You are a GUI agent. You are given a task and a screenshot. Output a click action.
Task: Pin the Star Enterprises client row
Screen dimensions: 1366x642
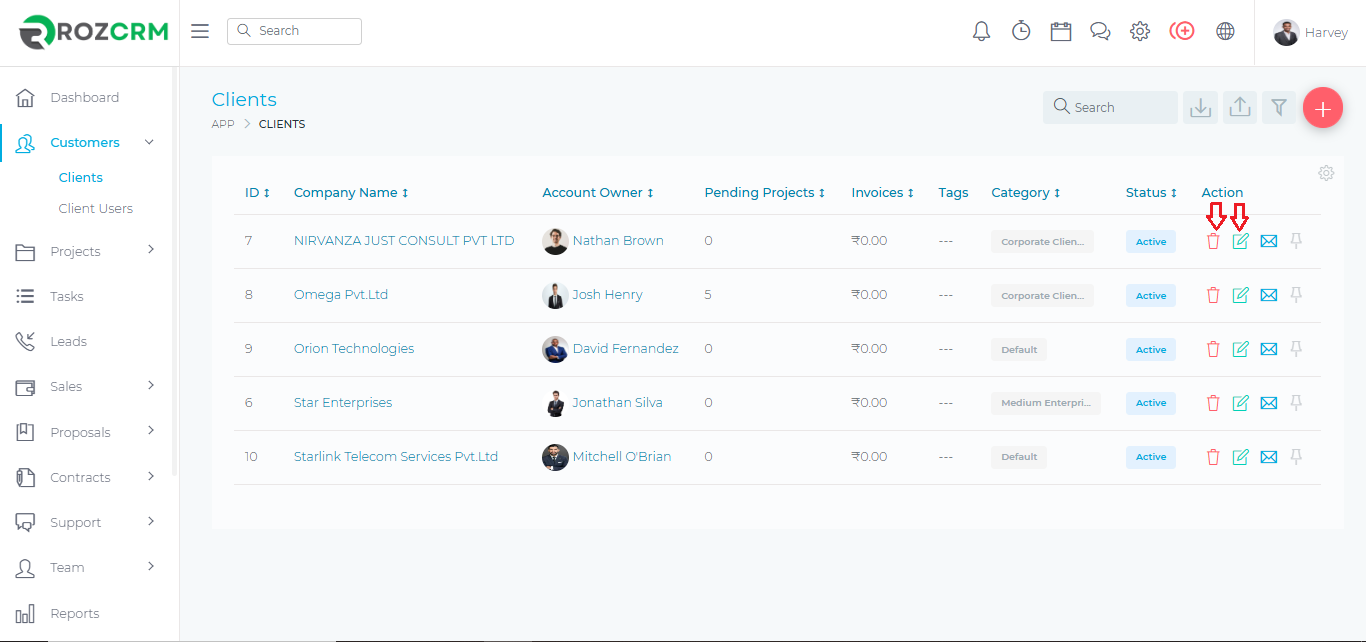[1296, 403]
